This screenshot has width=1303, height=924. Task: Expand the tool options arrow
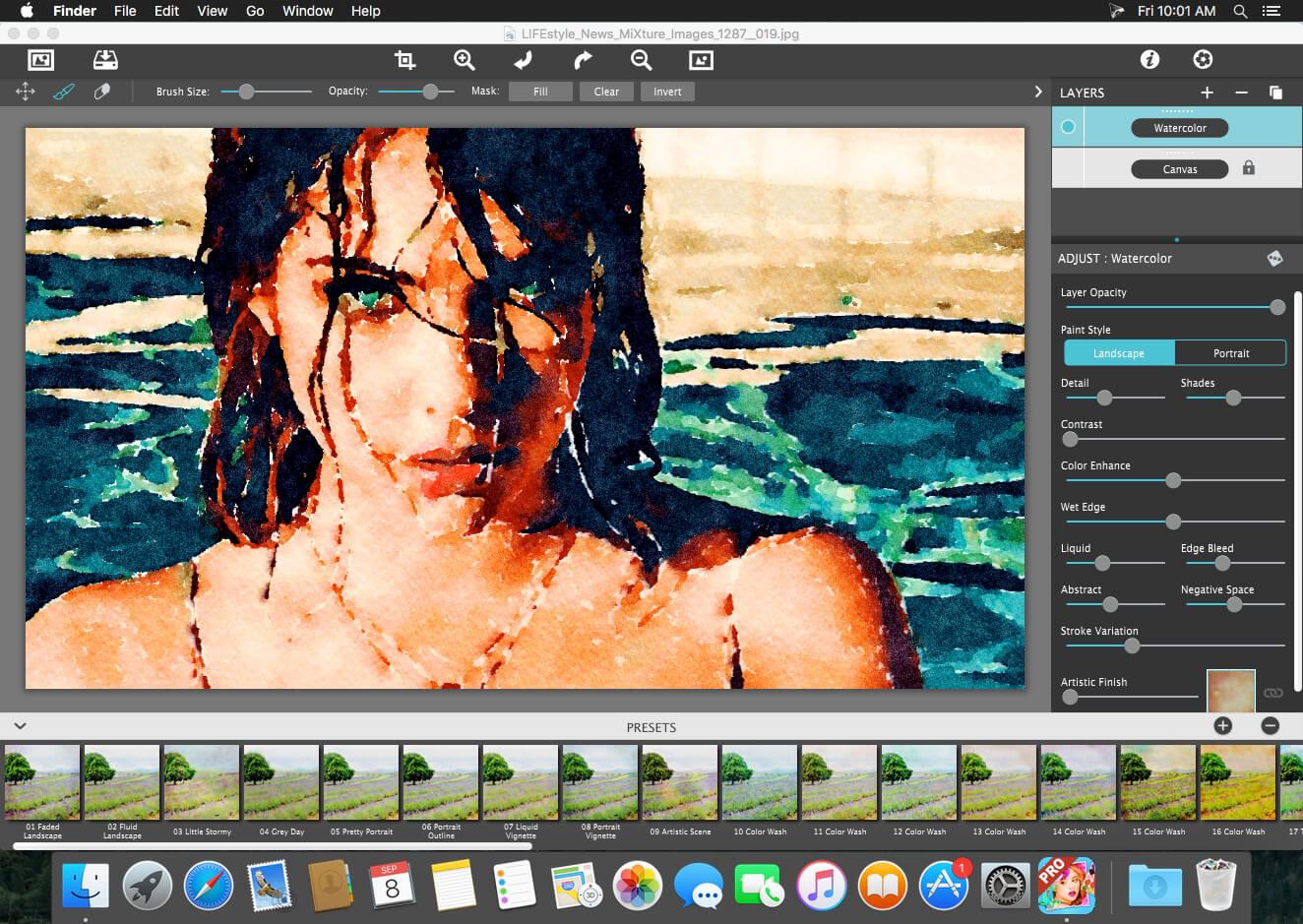pyautogui.click(x=1037, y=92)
